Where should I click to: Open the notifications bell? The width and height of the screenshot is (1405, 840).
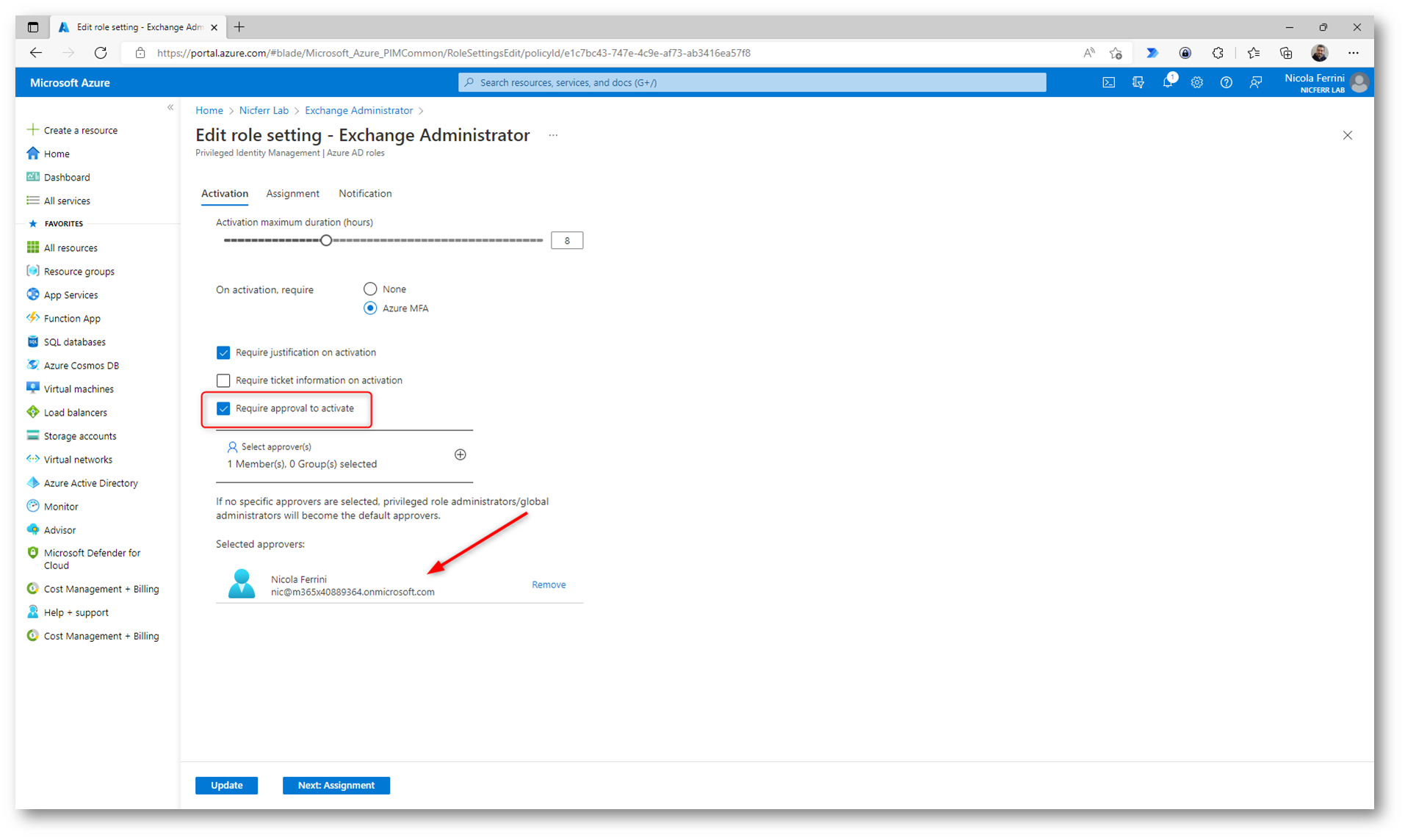pyautogui.click(x=1168, y=83)
